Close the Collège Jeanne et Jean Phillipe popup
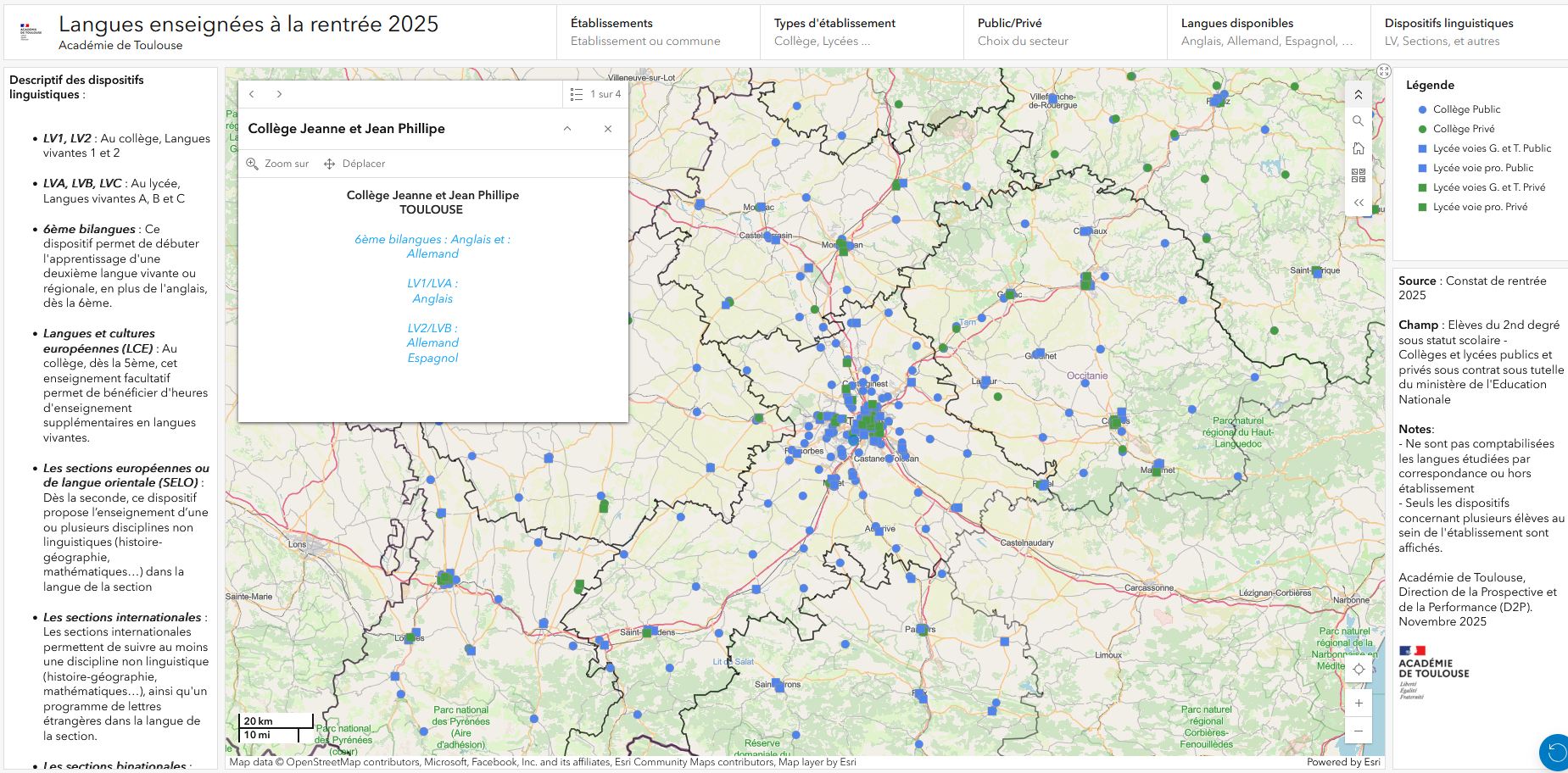Screen dimensions: 1568x773 click(608, 129)
